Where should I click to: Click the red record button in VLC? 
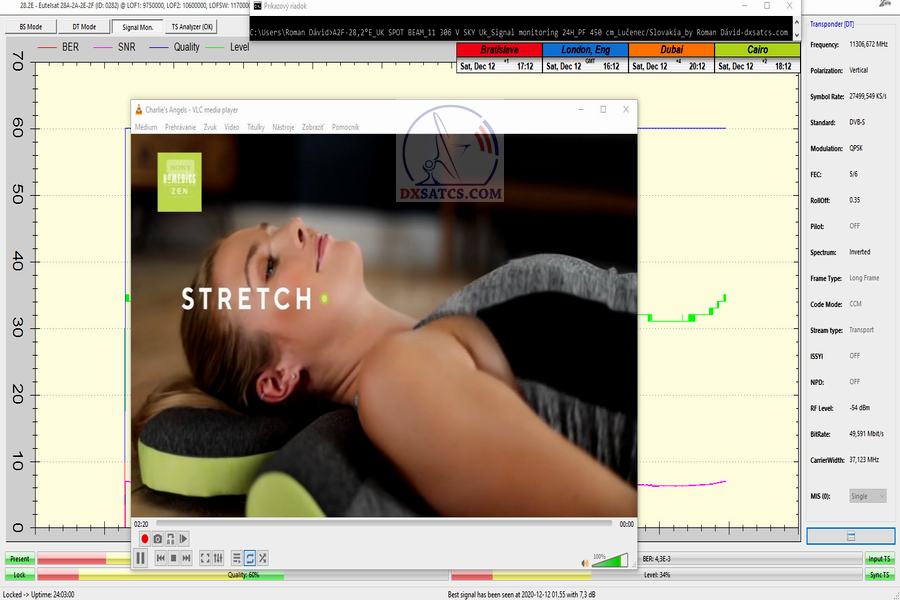click(144, 539)
